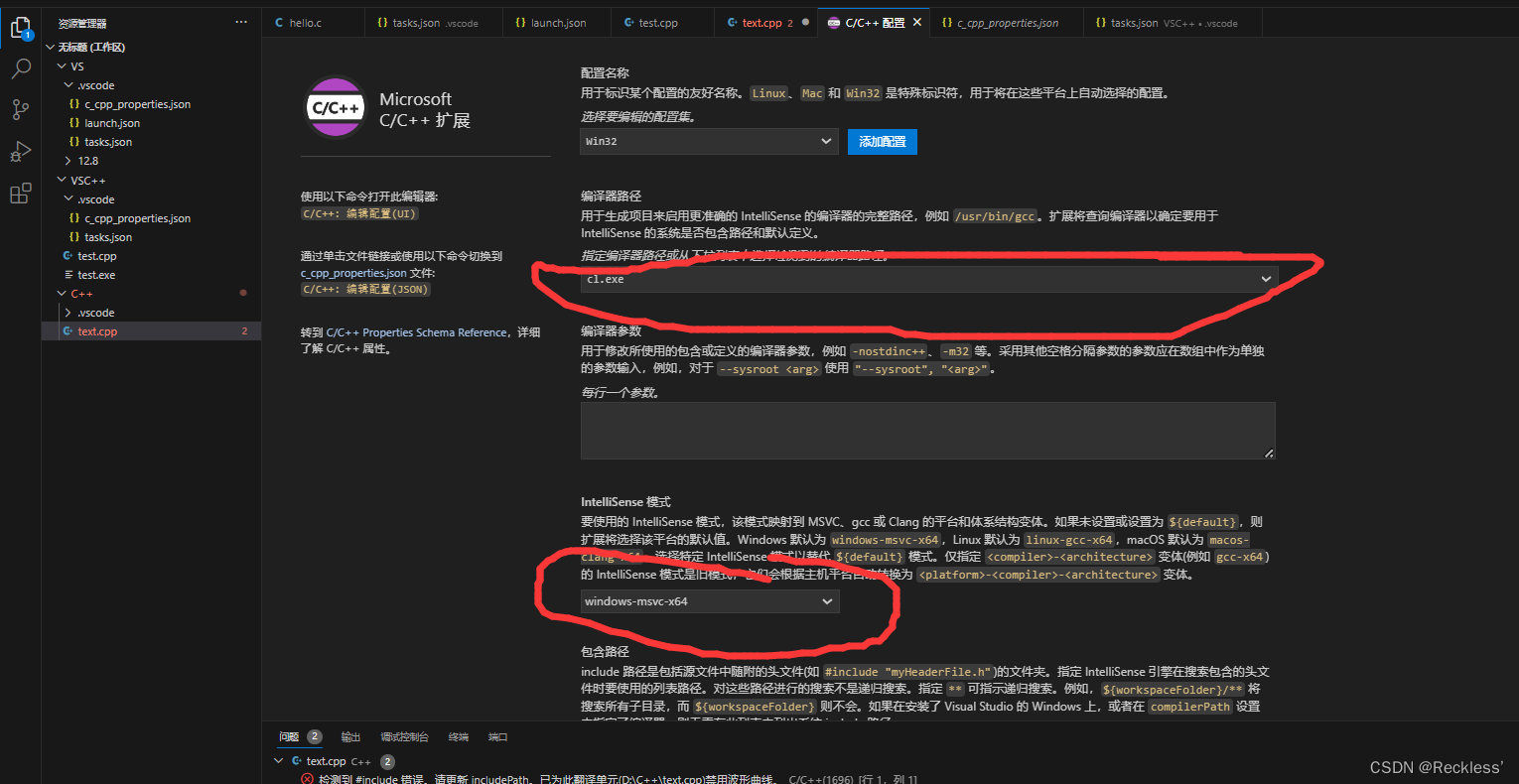Click the Explorer more actions ellipsis
Image resolution: width=1519 pixels, height=784 pixels.
pos(239,22)
